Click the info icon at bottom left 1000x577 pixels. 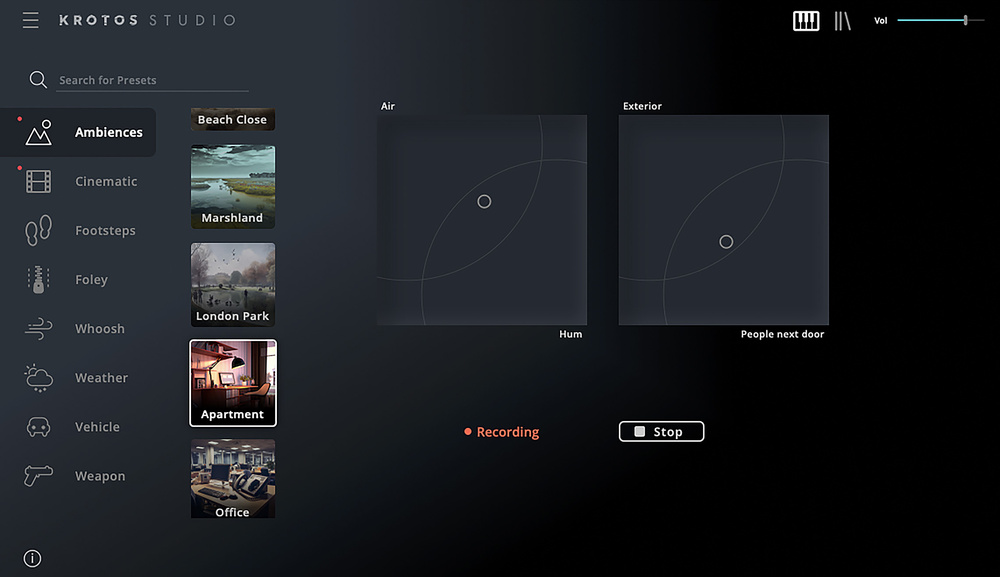click(32, 559)
